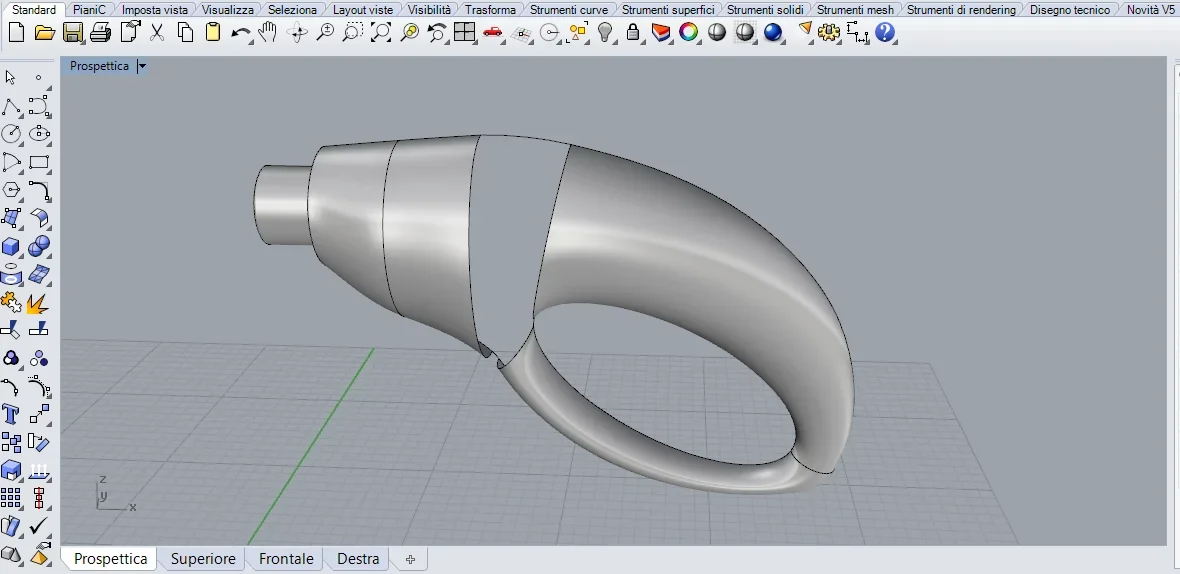Click the Prospettica viewport title label
1180x574 pixels.
coord(99,66)
